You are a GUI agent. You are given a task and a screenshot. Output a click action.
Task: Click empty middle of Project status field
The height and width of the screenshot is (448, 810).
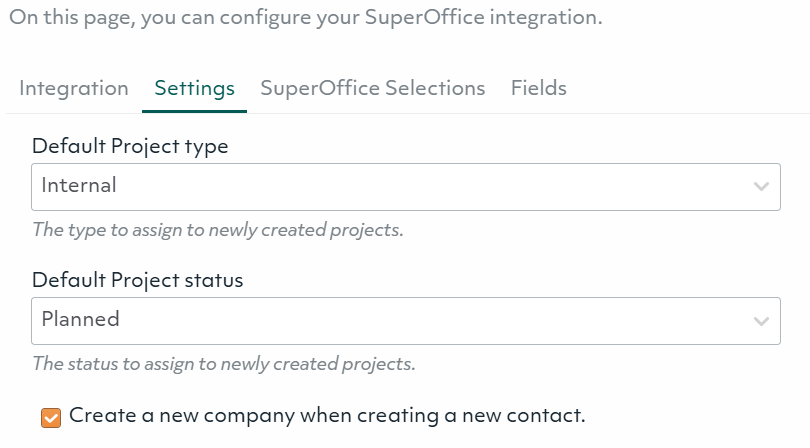pyautogui.click(x=420, y=321)
